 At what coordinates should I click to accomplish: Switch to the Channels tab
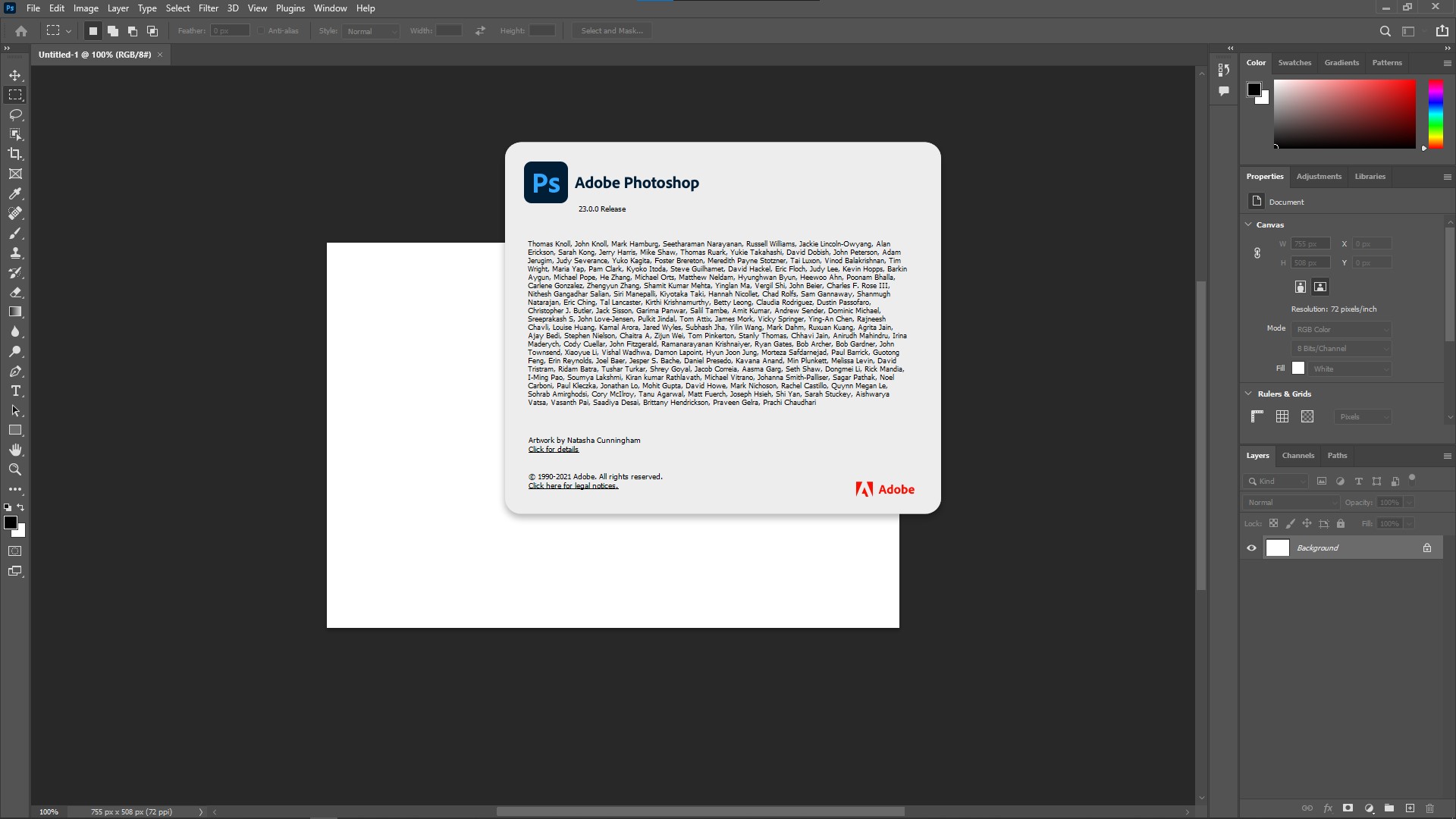point(1298,456)
